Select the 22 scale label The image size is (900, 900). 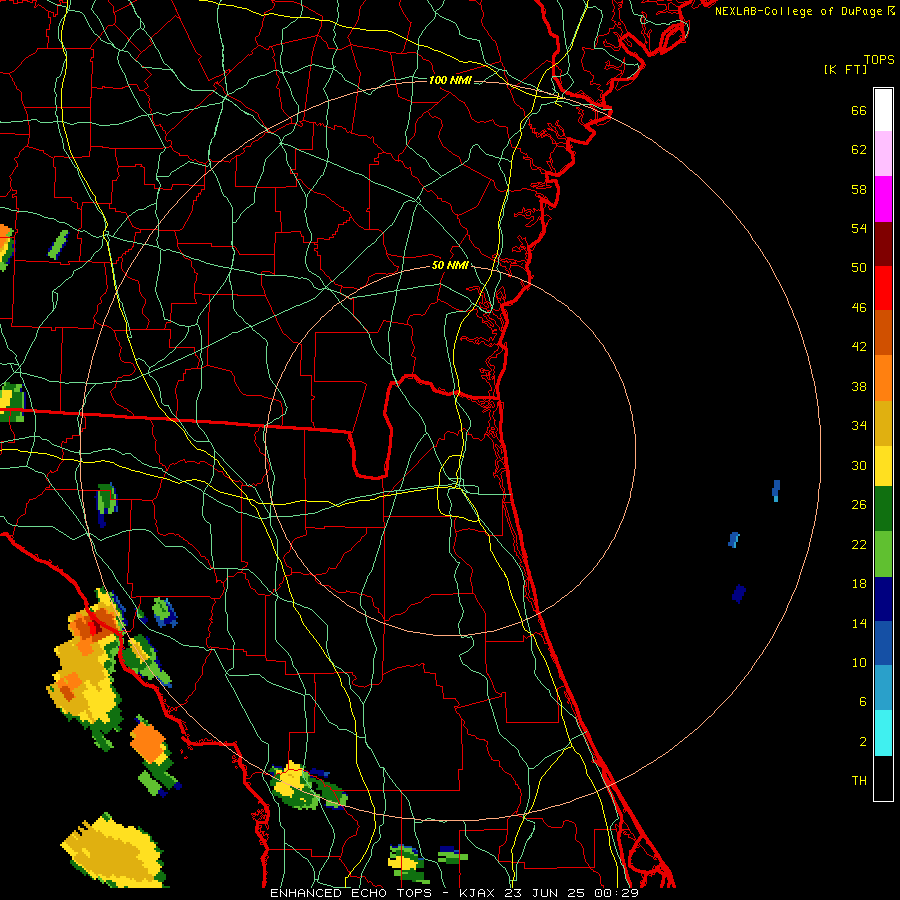859,544
